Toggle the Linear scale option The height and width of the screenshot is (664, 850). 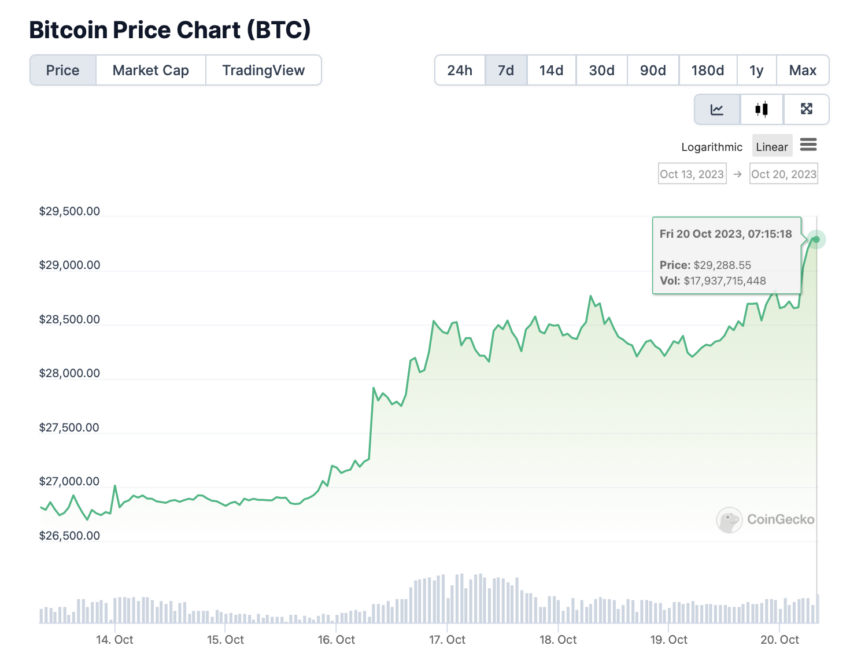pos(772,146)
